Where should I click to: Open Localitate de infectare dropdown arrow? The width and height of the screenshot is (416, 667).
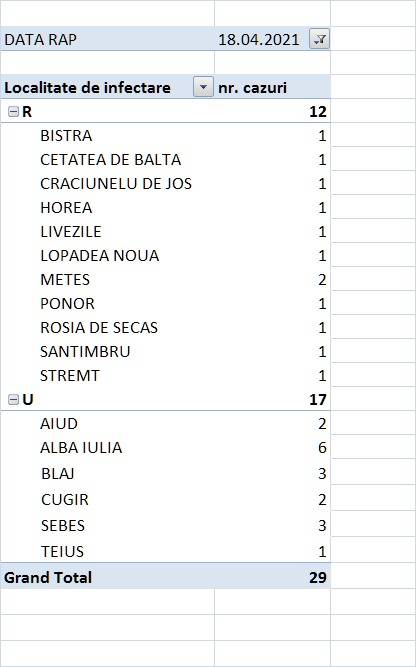click(203, 88)
